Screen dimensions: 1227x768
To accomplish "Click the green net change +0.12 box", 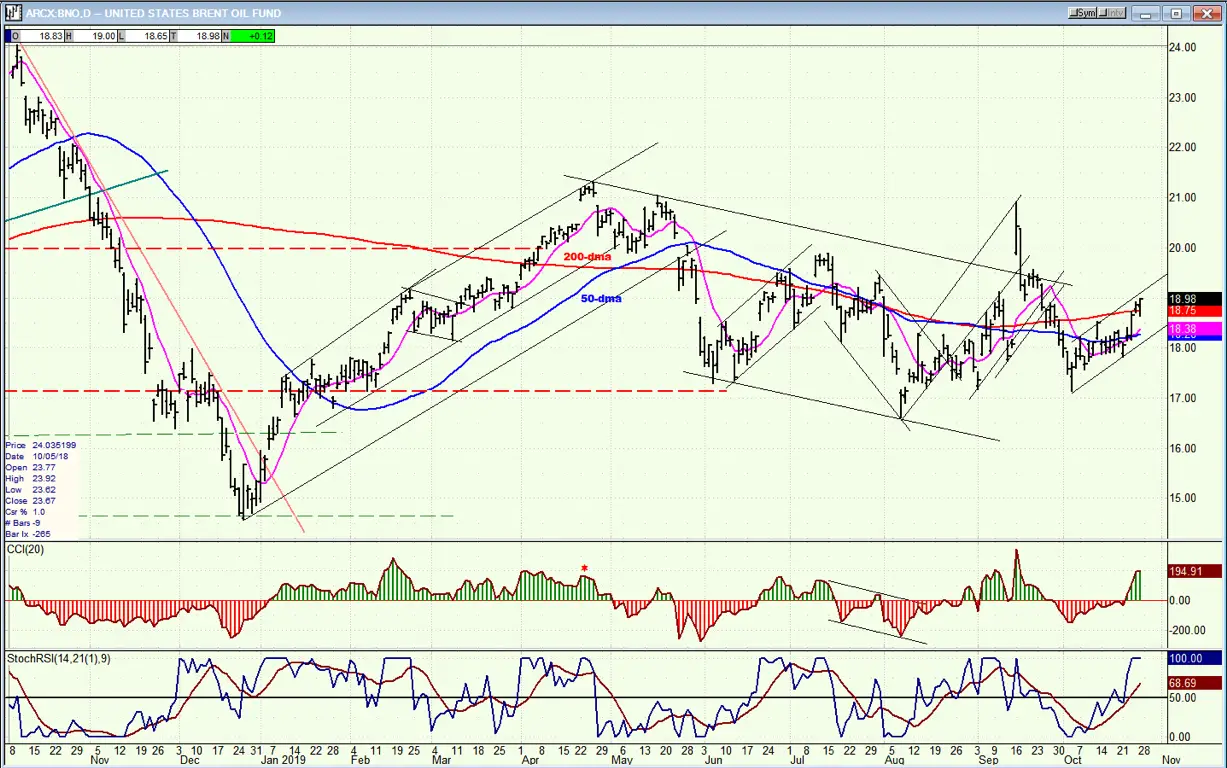I will click(x=251, y=36).
